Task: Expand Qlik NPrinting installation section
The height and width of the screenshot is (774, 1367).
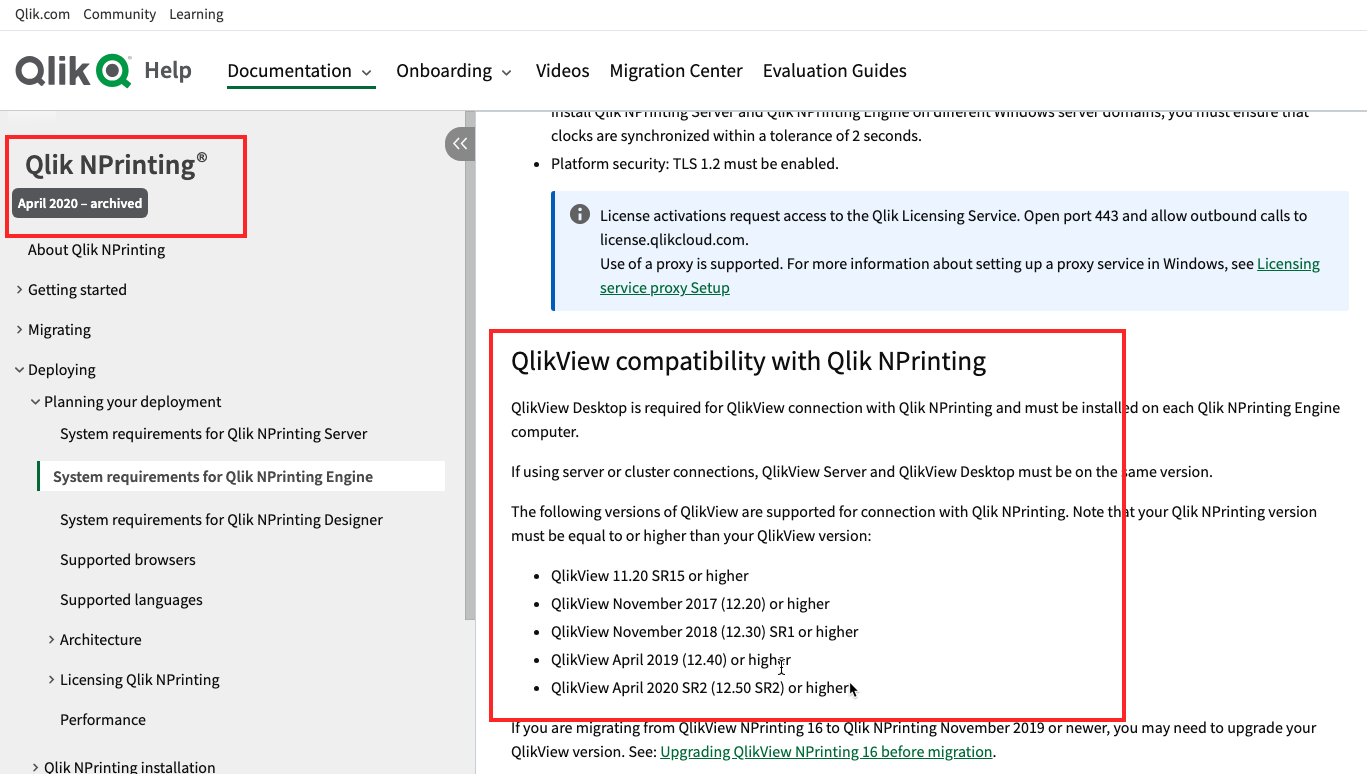Action: click(35, 768)
